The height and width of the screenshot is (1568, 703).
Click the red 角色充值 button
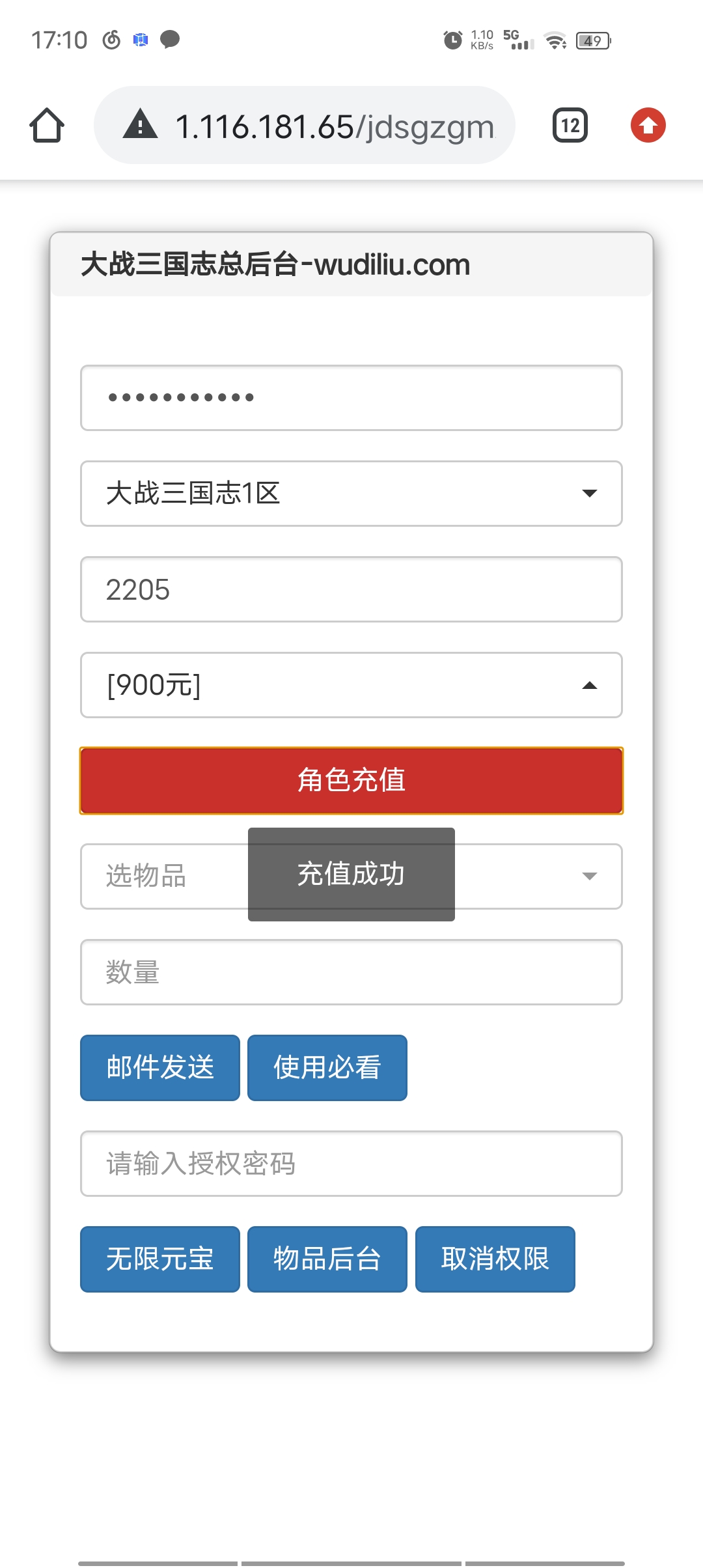[x=351, y=781]
